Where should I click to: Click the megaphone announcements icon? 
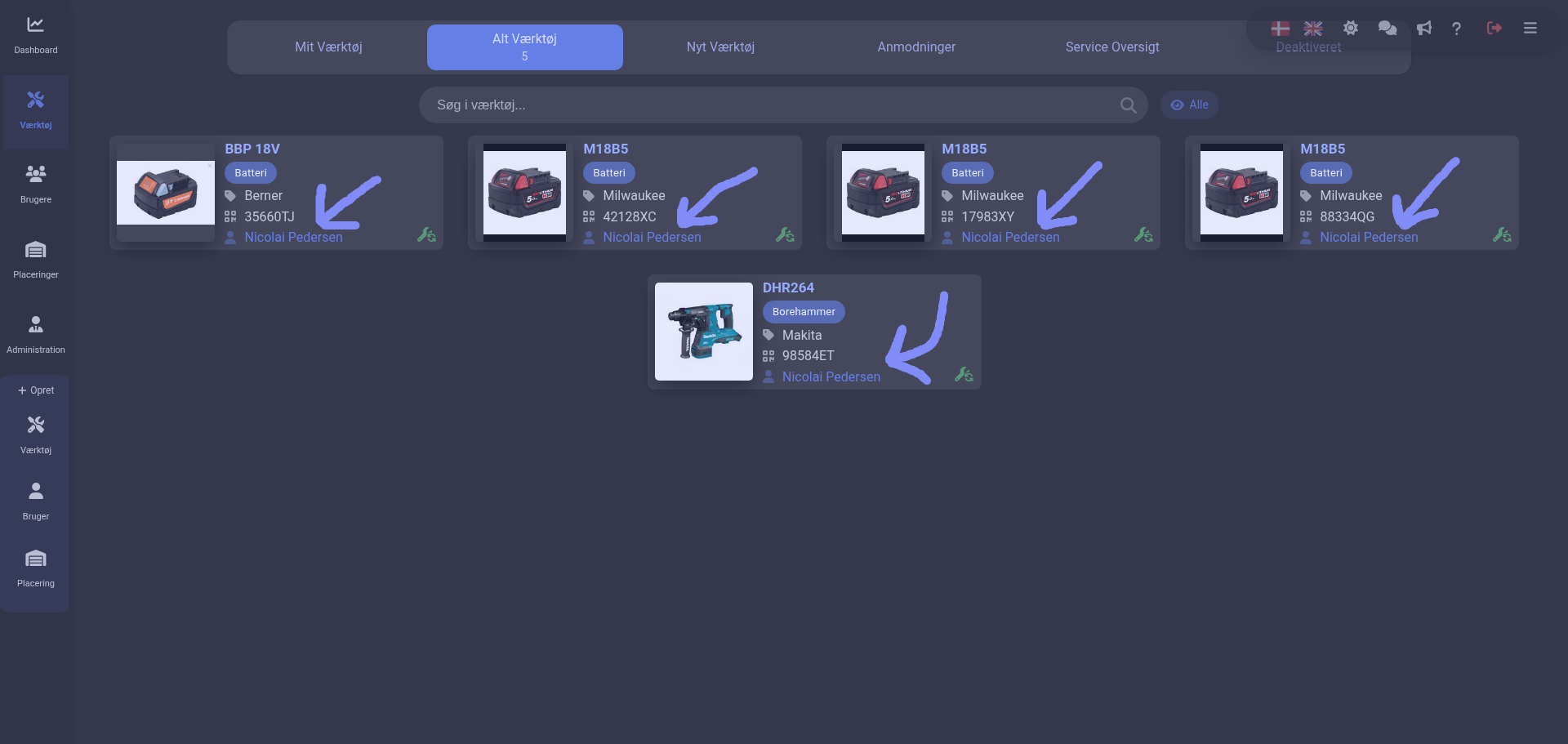coord(1423,29)
